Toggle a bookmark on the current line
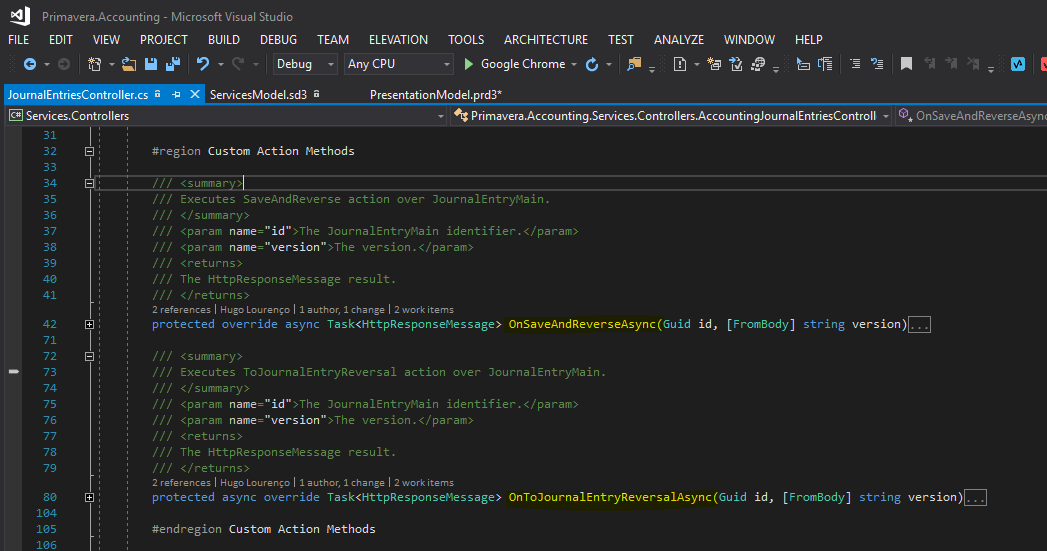This screenshot has height=551, width=1047. (906, 64)
